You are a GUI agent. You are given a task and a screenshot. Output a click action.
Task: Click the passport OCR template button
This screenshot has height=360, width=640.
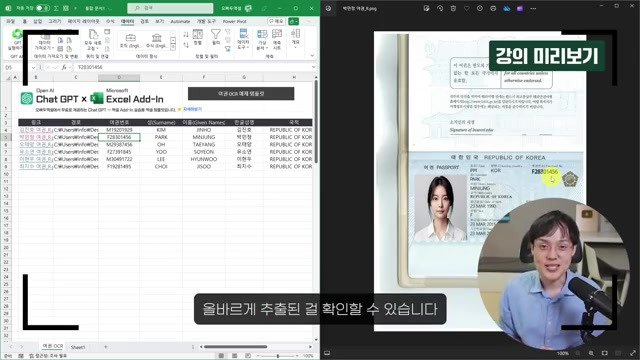click(241, 93)
